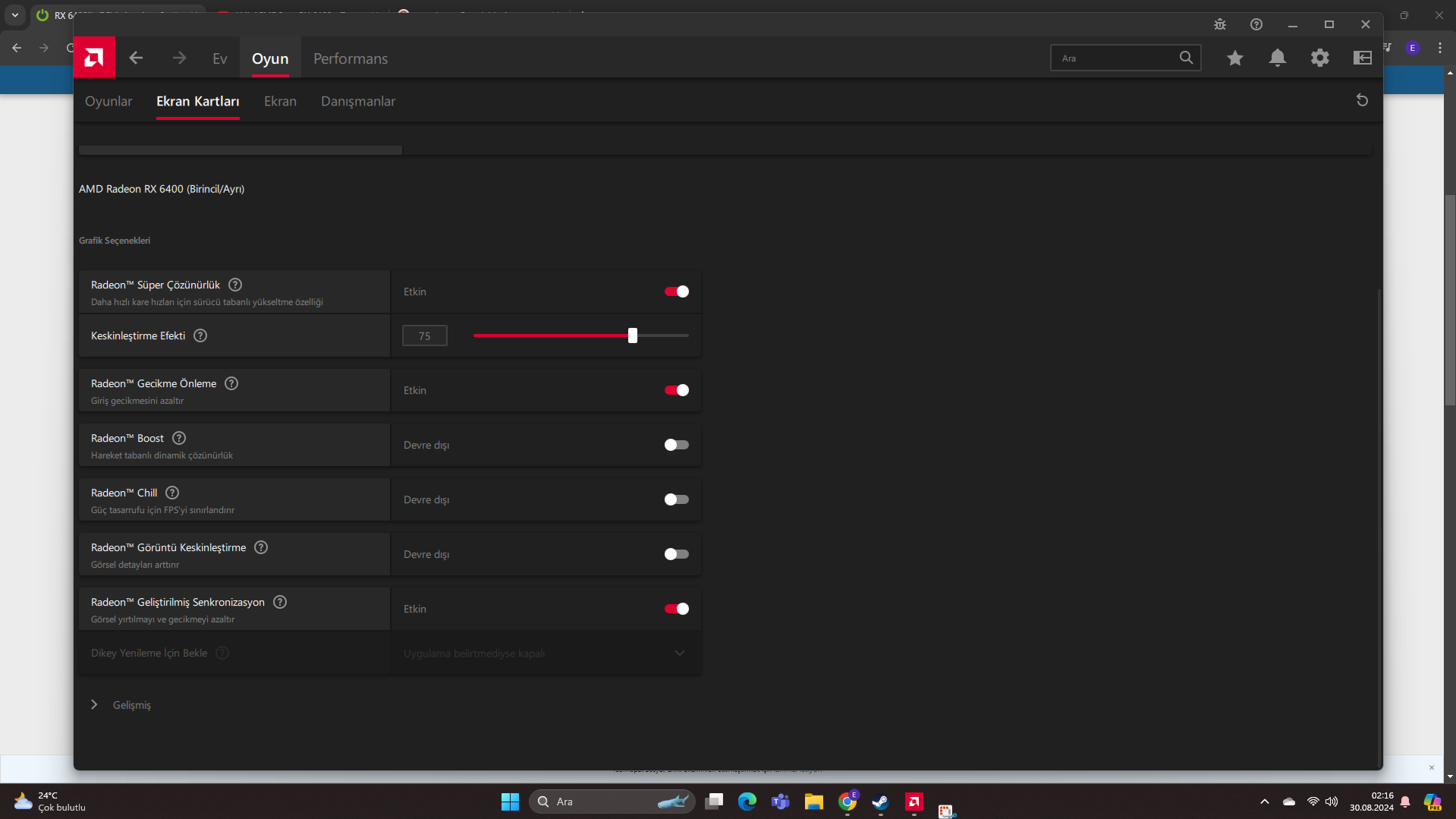Toggle the sidebar panel icon
Screen dimensions: 1456x819
[x=1363, y=58]
